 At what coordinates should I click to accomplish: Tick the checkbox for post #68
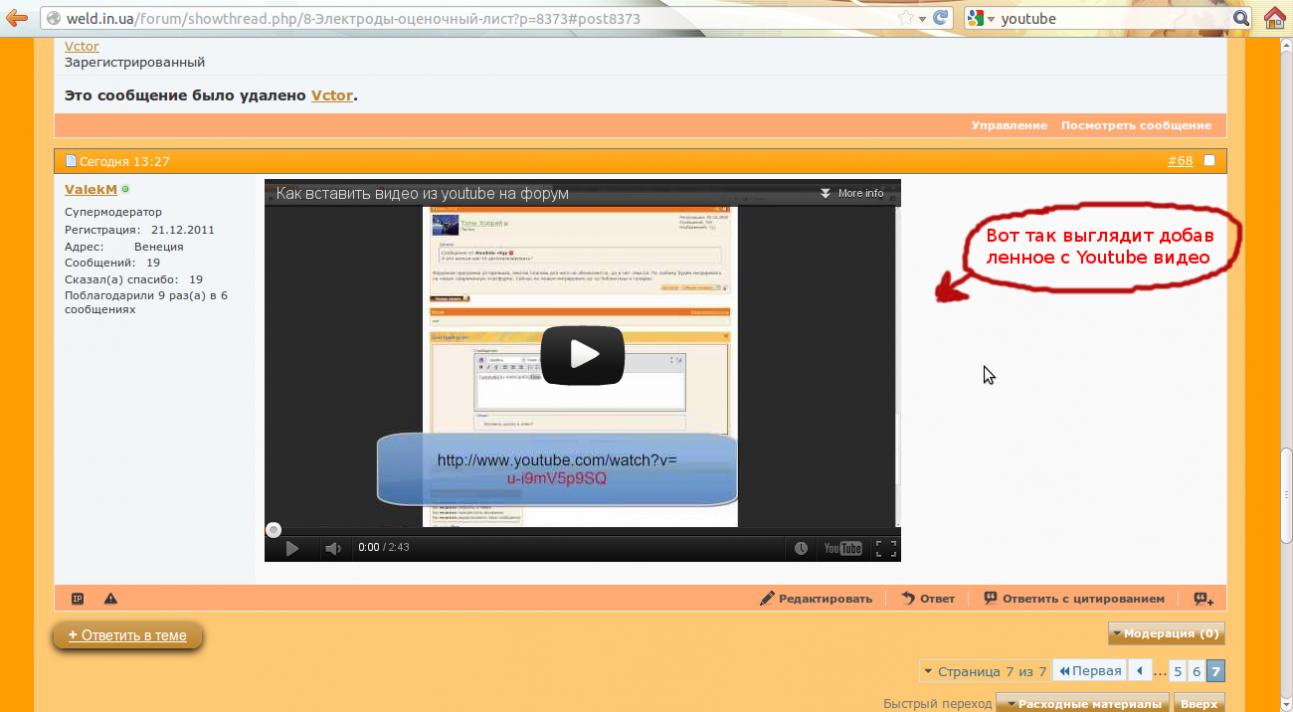[1209, 161]
